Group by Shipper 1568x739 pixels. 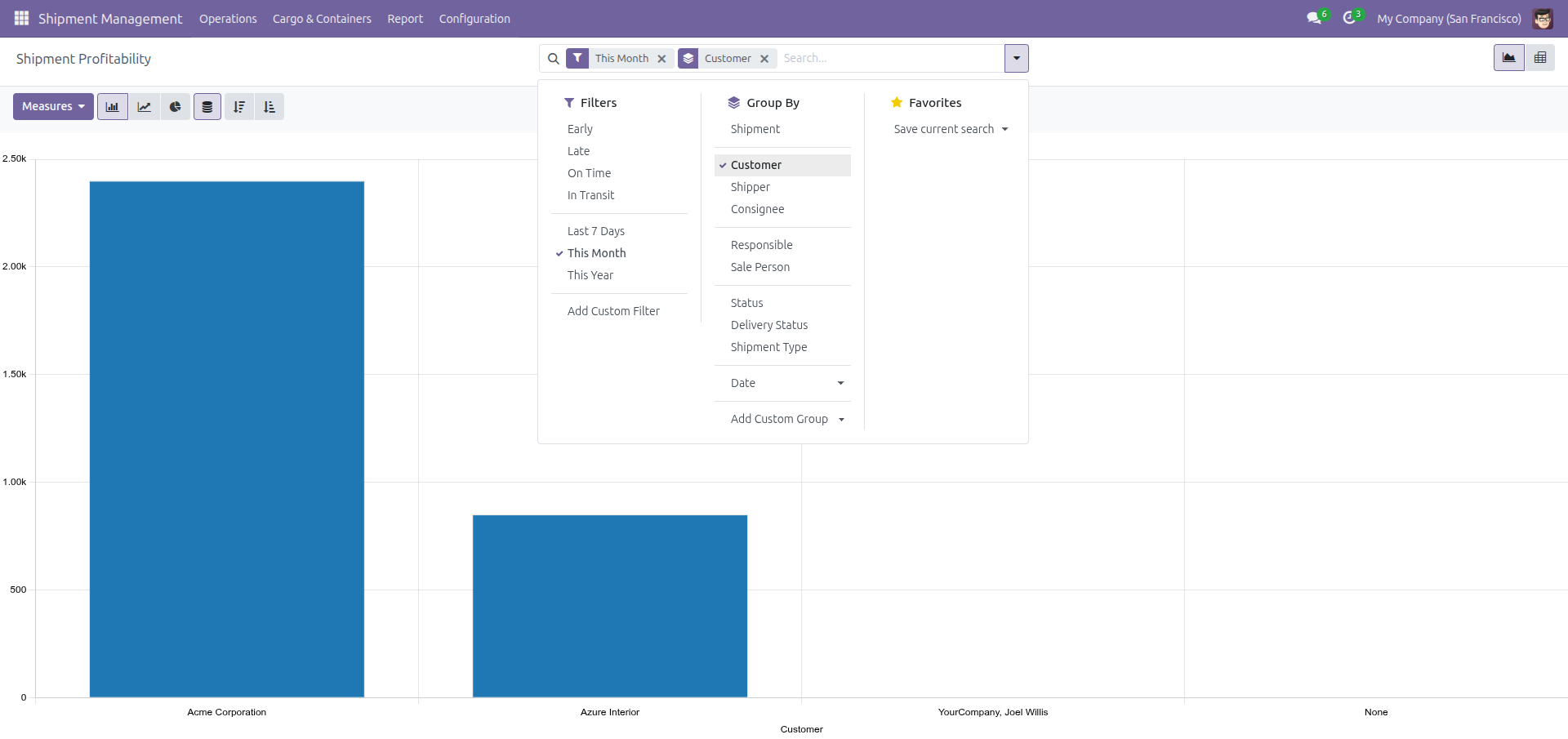(782, 187)
